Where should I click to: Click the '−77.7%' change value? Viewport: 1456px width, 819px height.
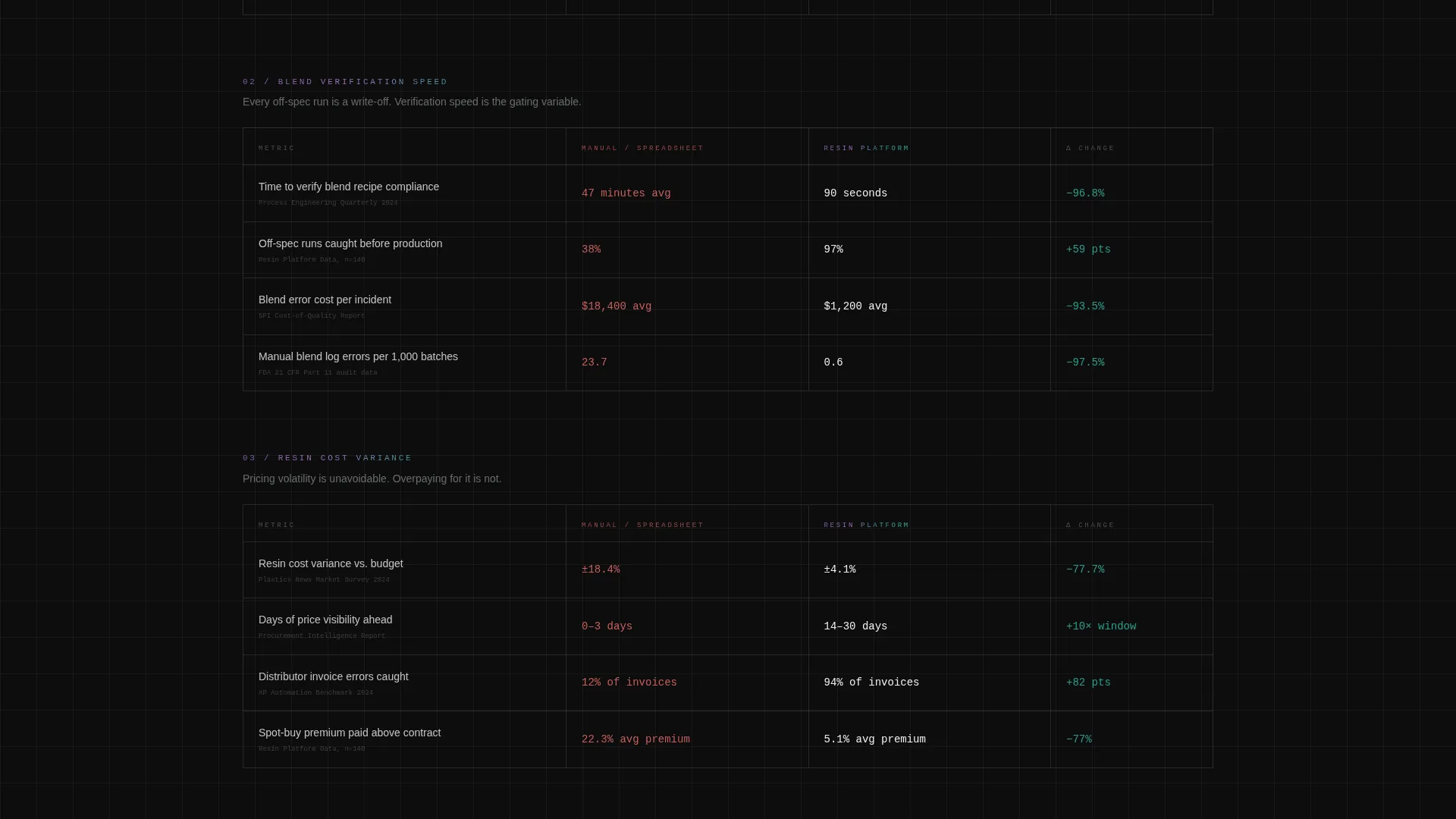(x=1085, y=570)
